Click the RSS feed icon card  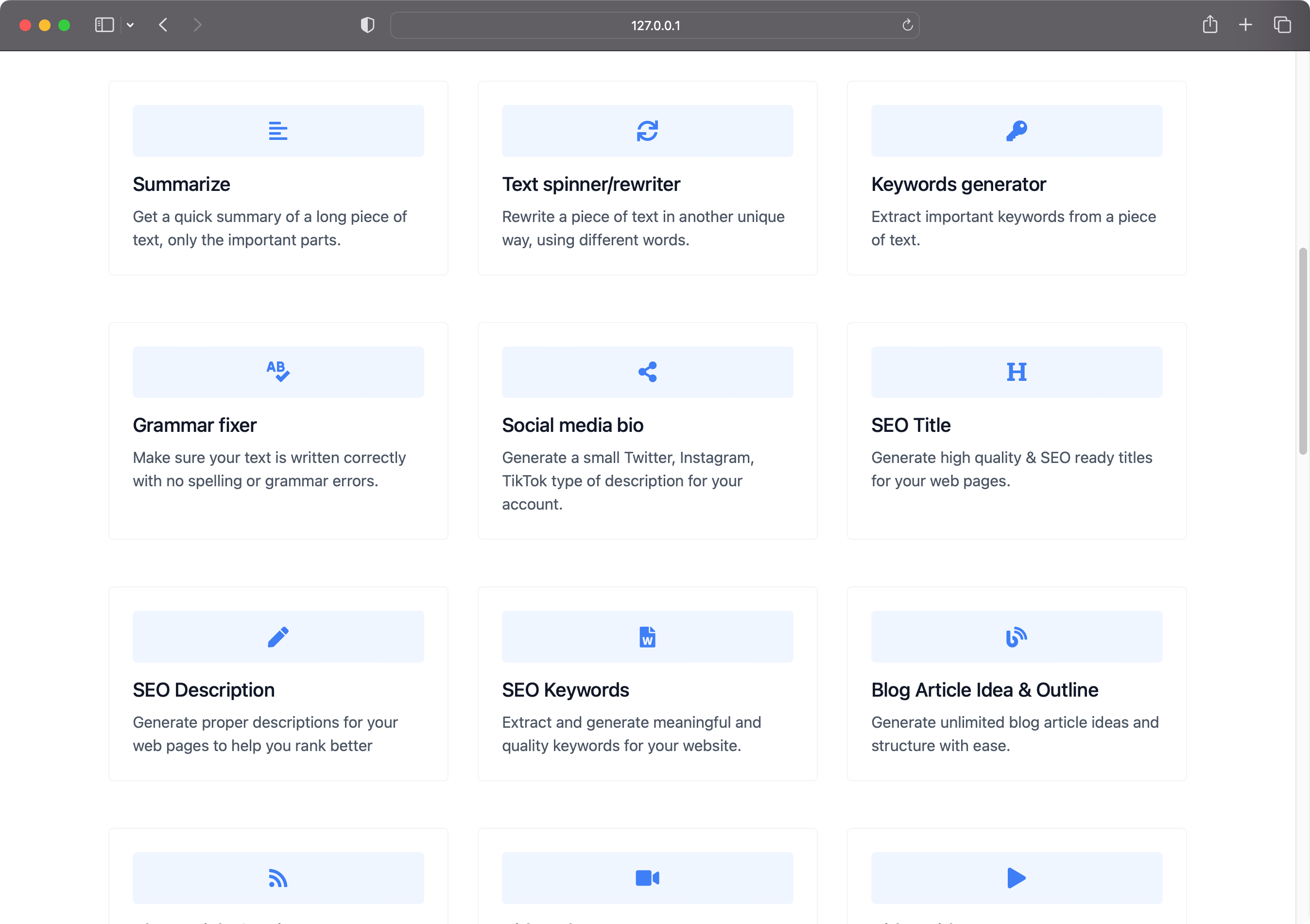tap(278, 878)
